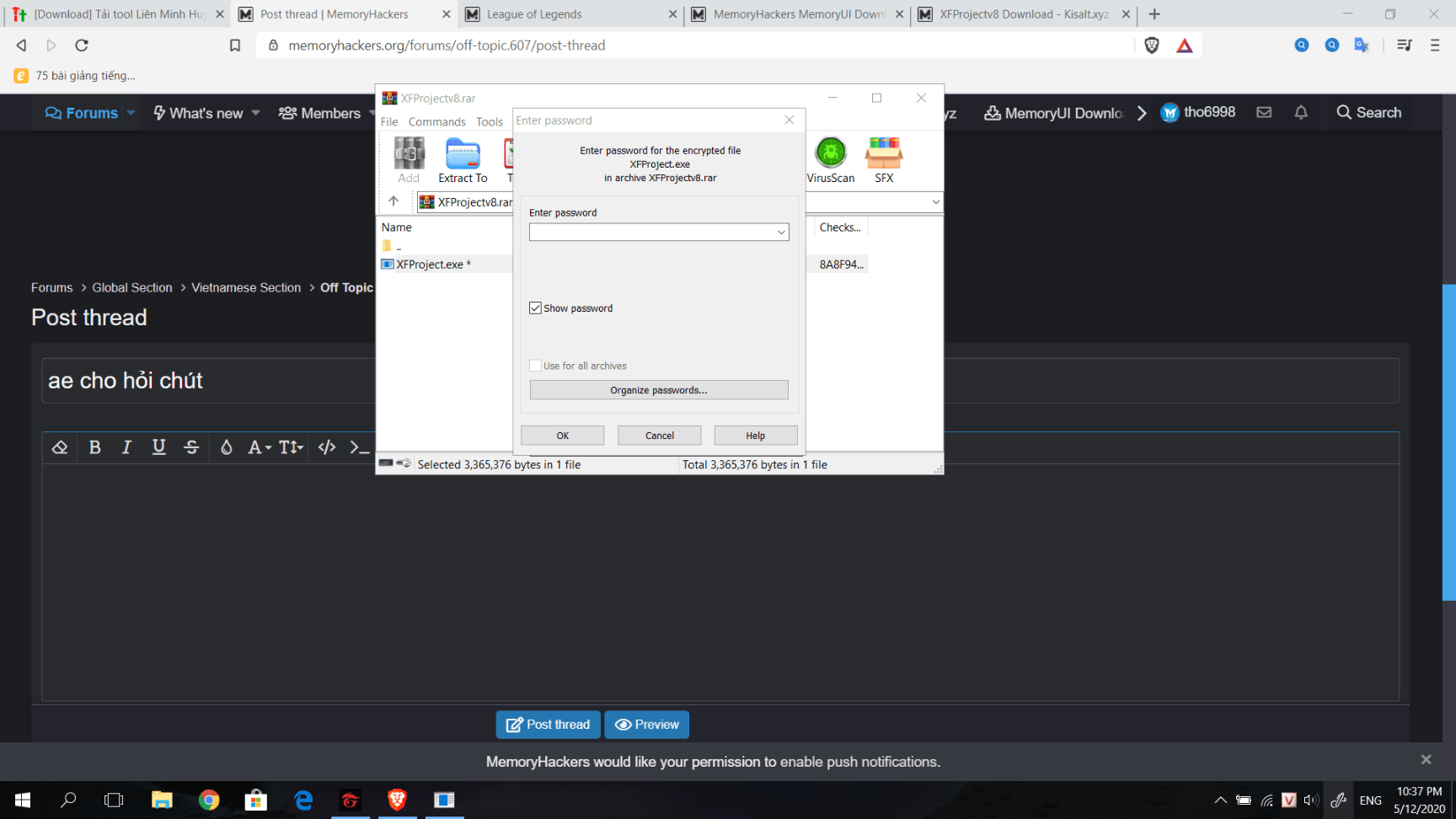Open Vietnamese Section breadcrumb link
1456x819 pixels.
point(246,288)
